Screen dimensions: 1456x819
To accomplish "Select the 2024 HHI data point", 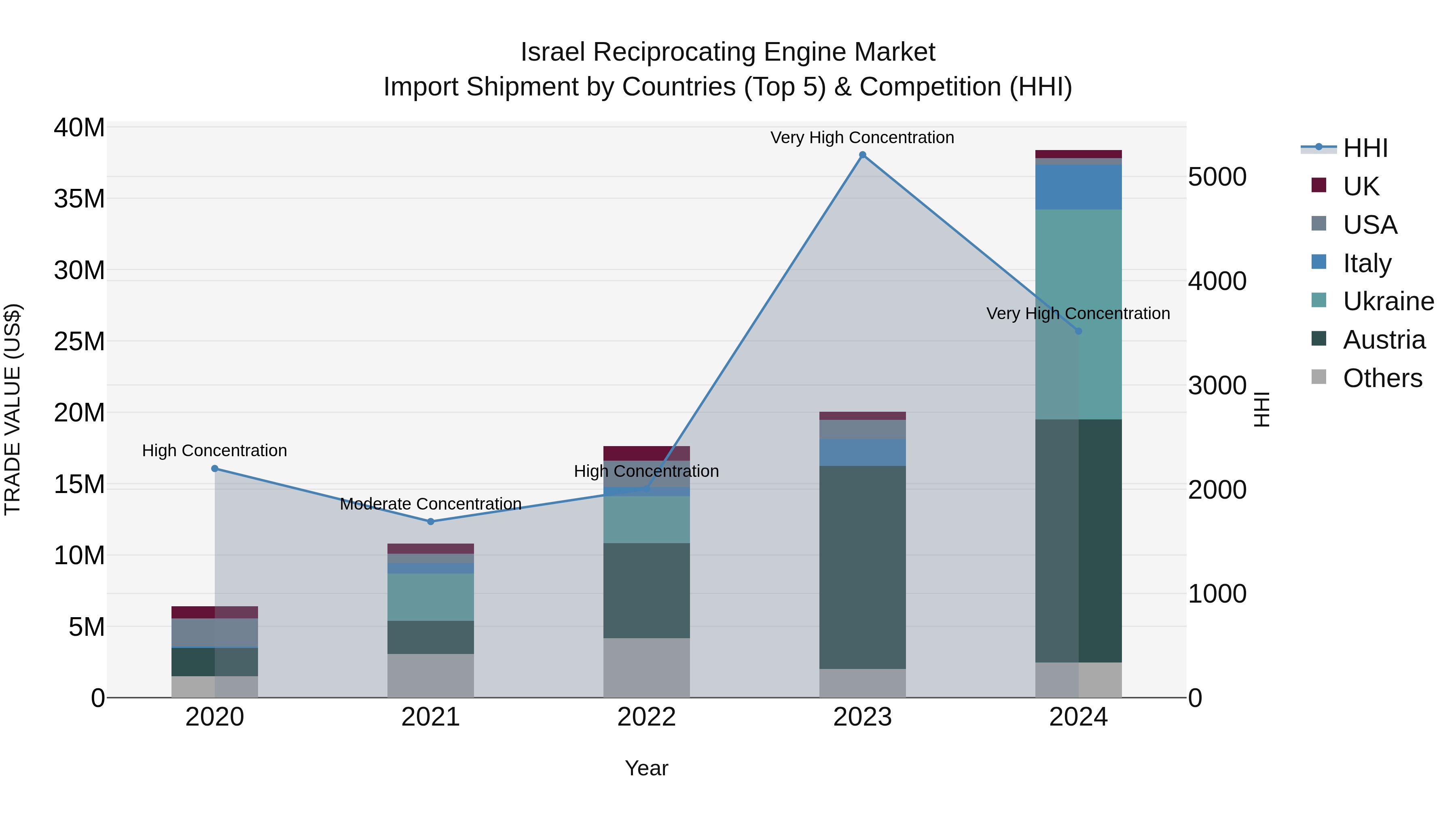I will coord(1078,331).
